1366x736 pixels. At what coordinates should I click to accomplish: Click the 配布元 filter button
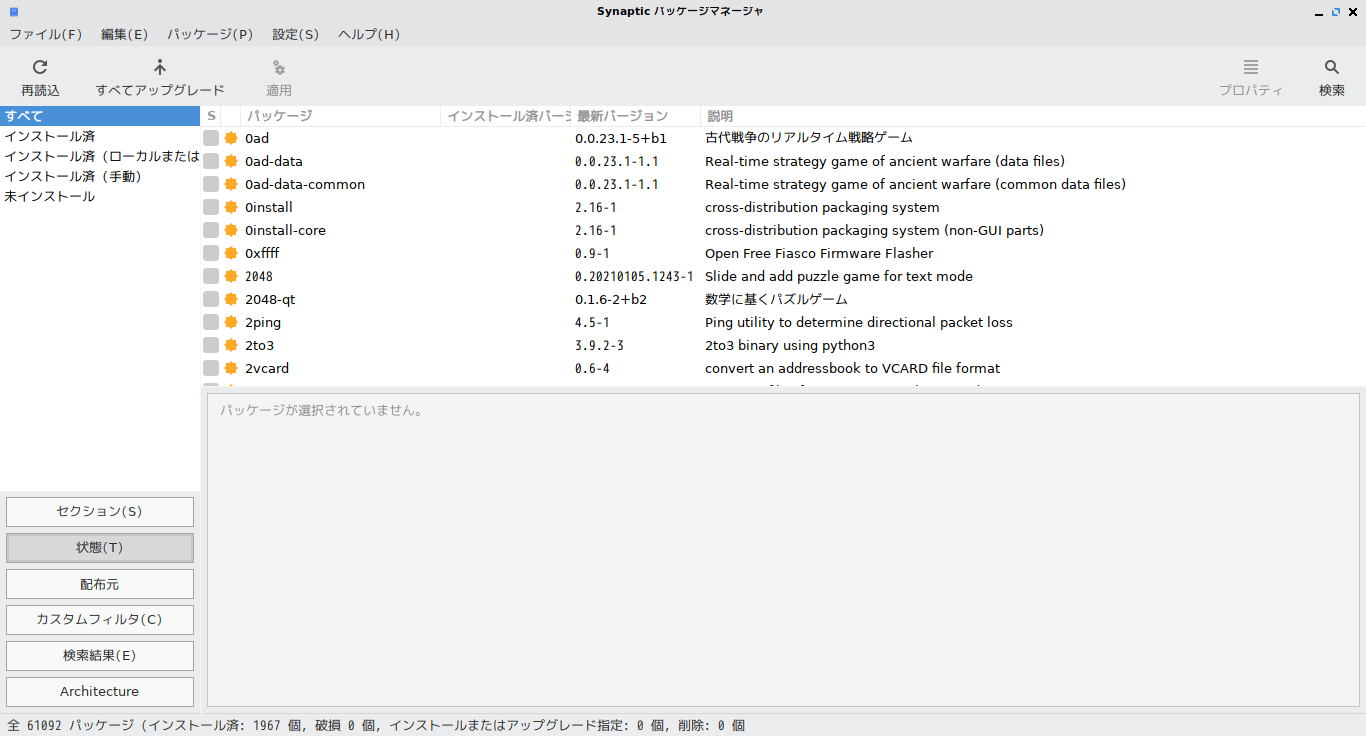[100, 584]
